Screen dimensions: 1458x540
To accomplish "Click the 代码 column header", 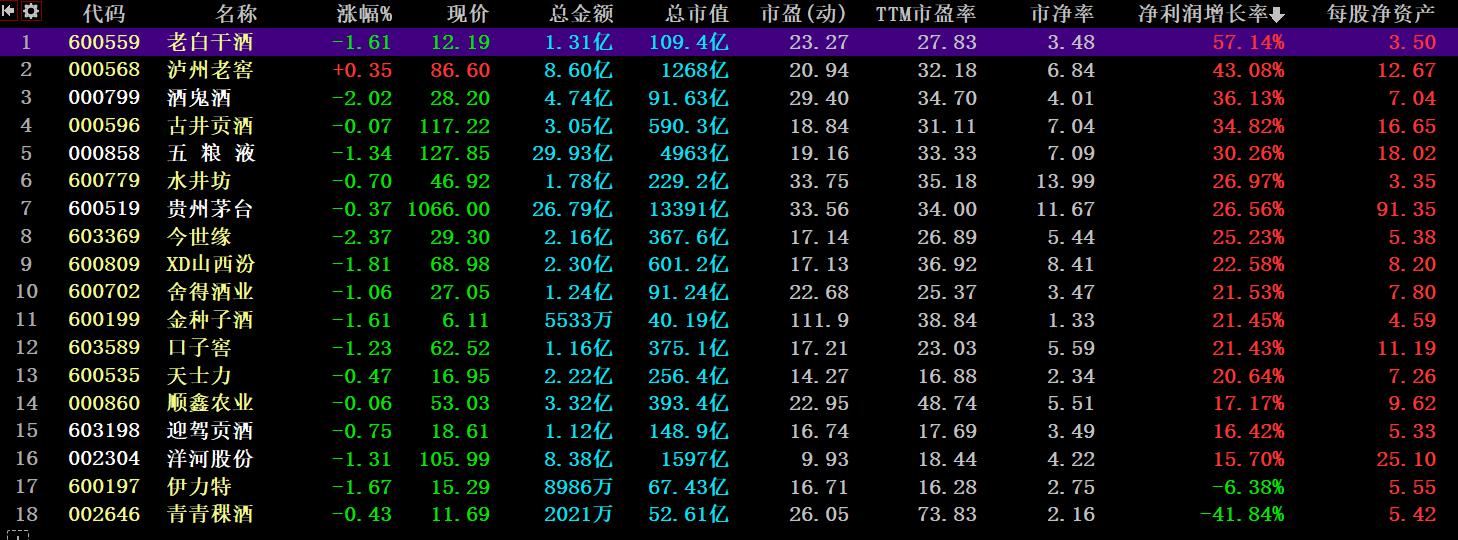I will tap(104, 14).
